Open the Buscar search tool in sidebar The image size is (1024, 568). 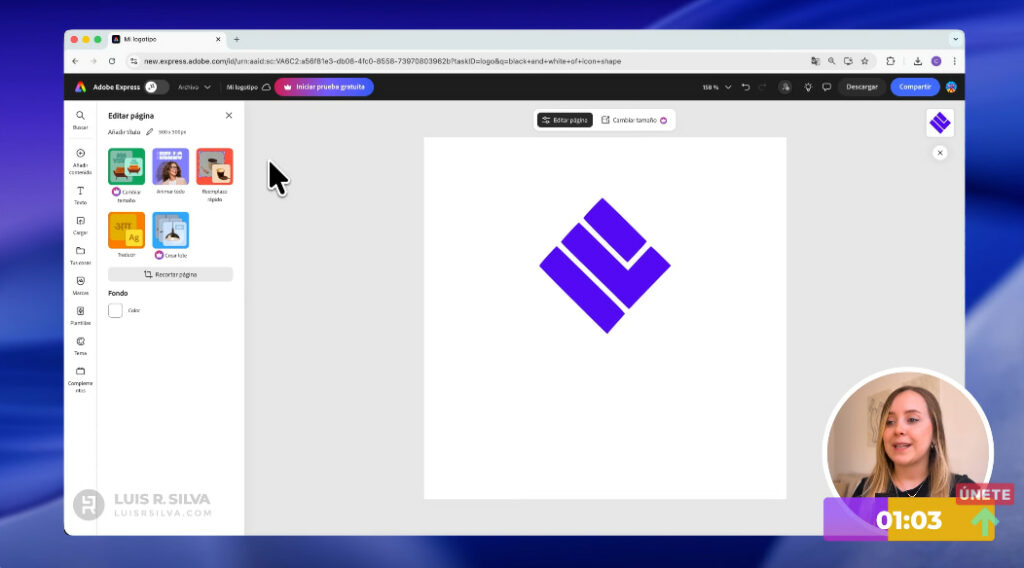click(80, 119)
